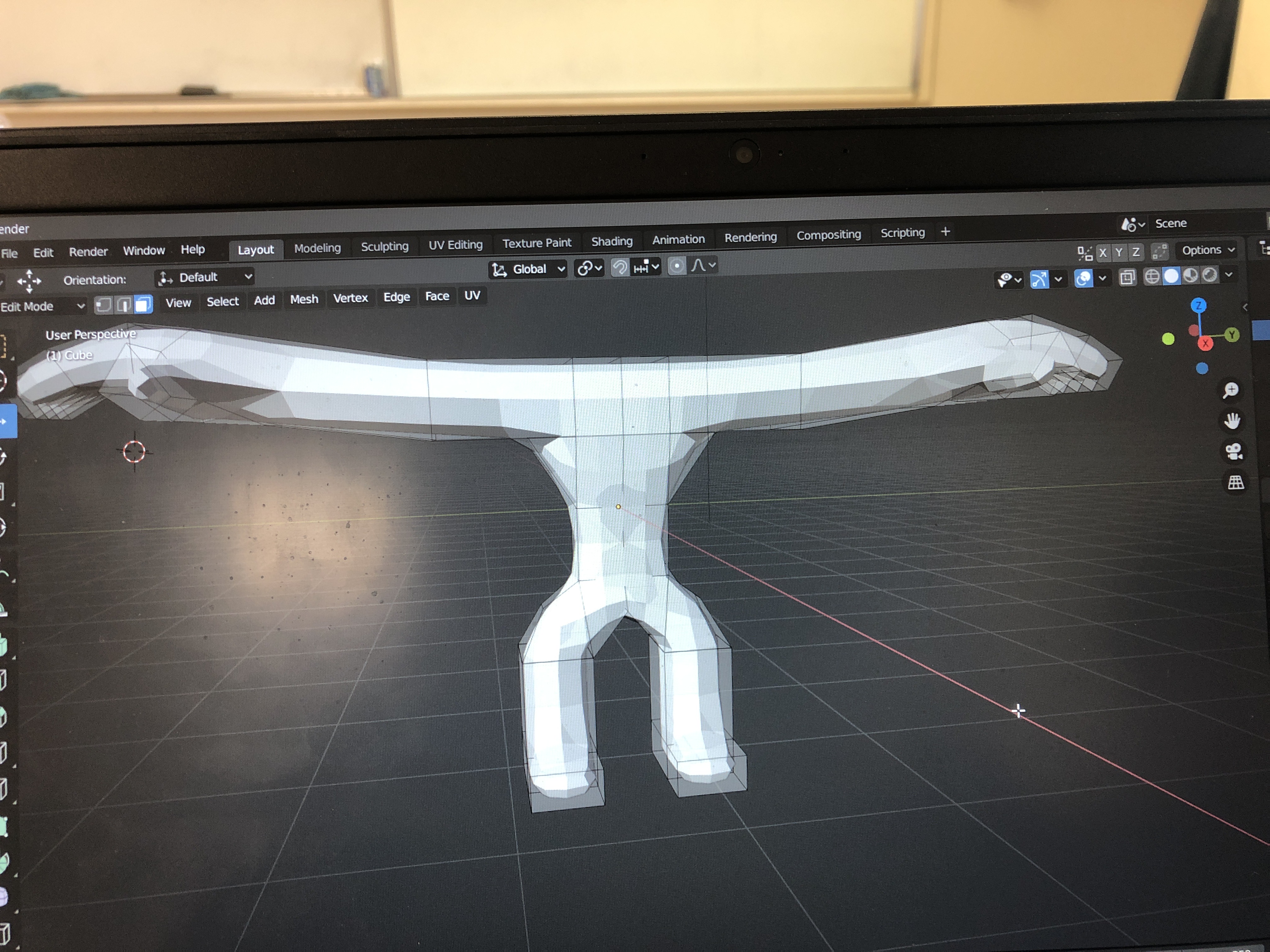The image size is (1270, 952).
Task: Open the Mesh menu
Action: (x=304, y=299)
